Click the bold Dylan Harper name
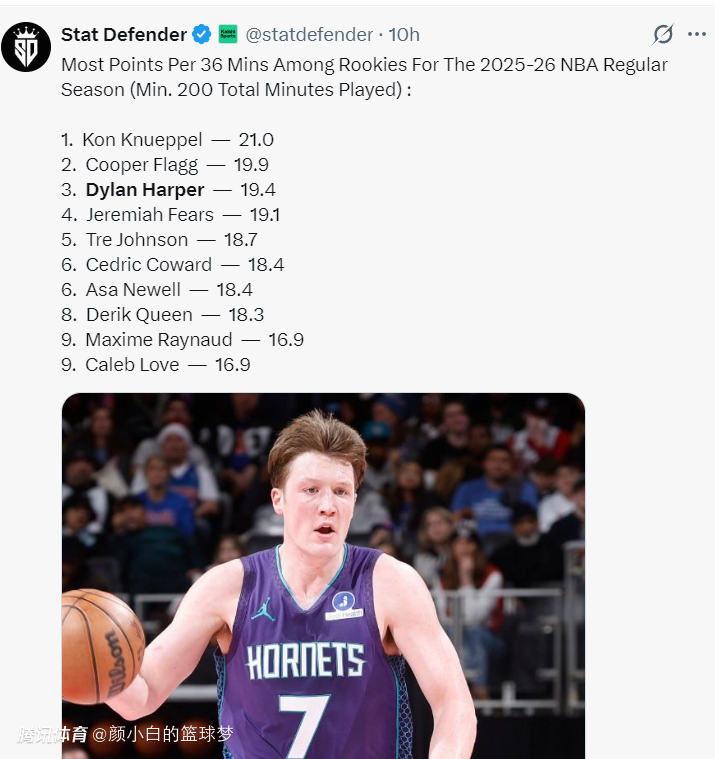Screen dimensions: 715x759 pos(145,190)
